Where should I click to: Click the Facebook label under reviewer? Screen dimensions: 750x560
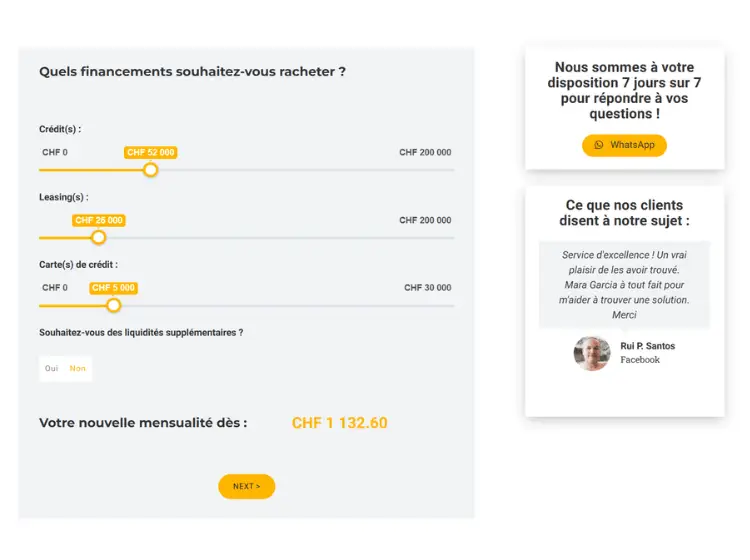(640, 360)
